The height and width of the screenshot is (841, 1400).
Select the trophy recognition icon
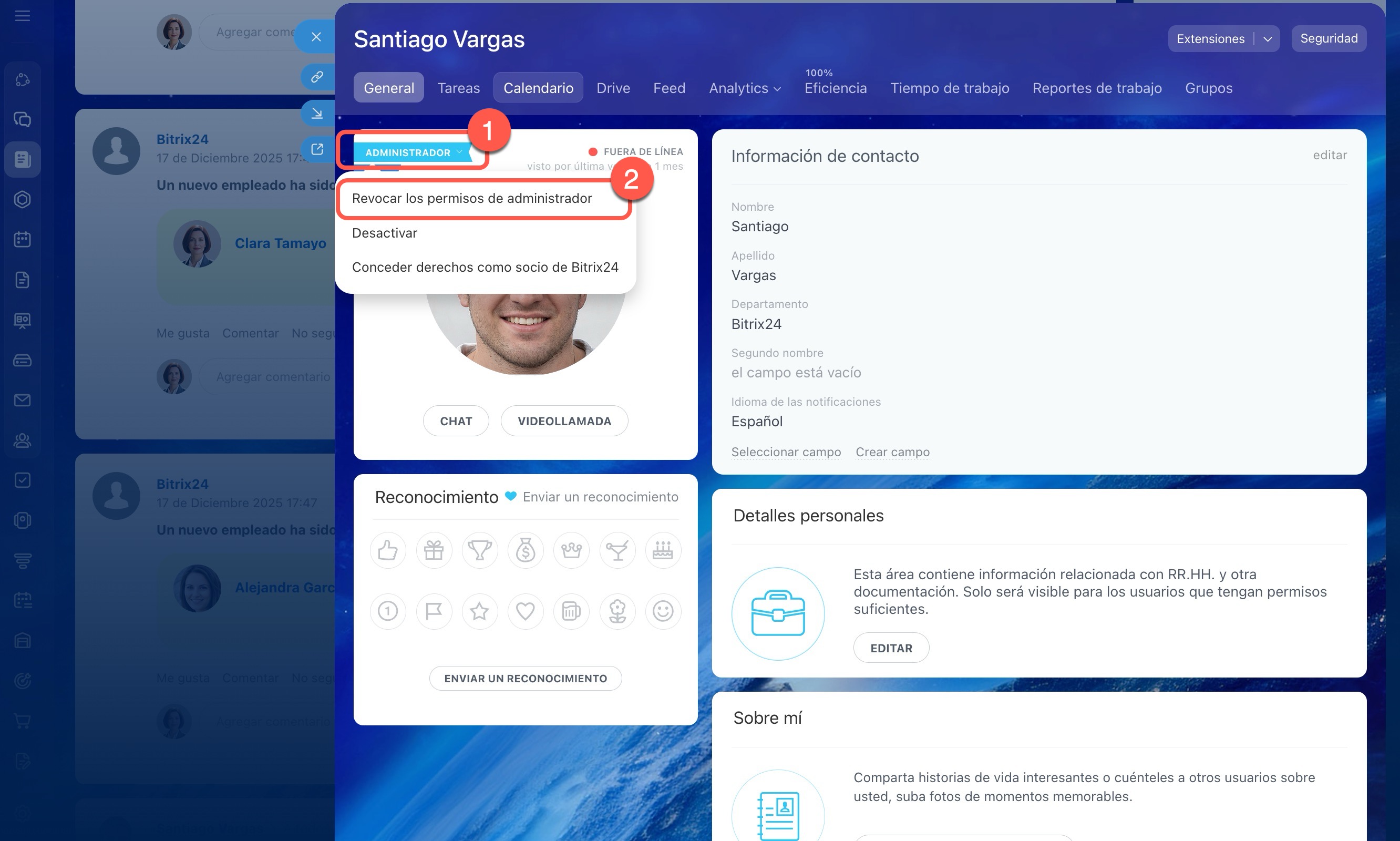(479, 550)
